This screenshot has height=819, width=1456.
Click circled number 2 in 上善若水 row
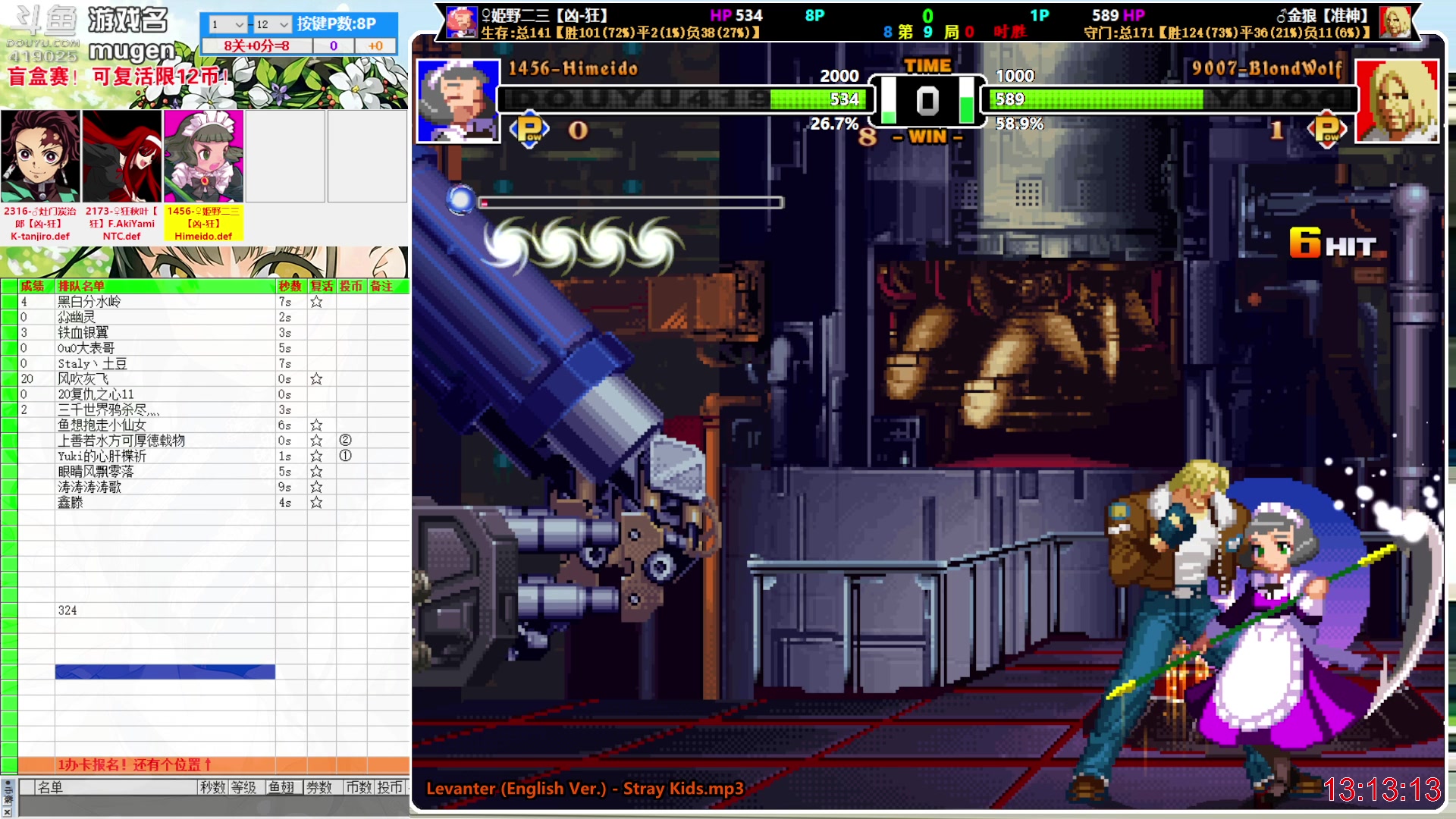tap(345, 441)
